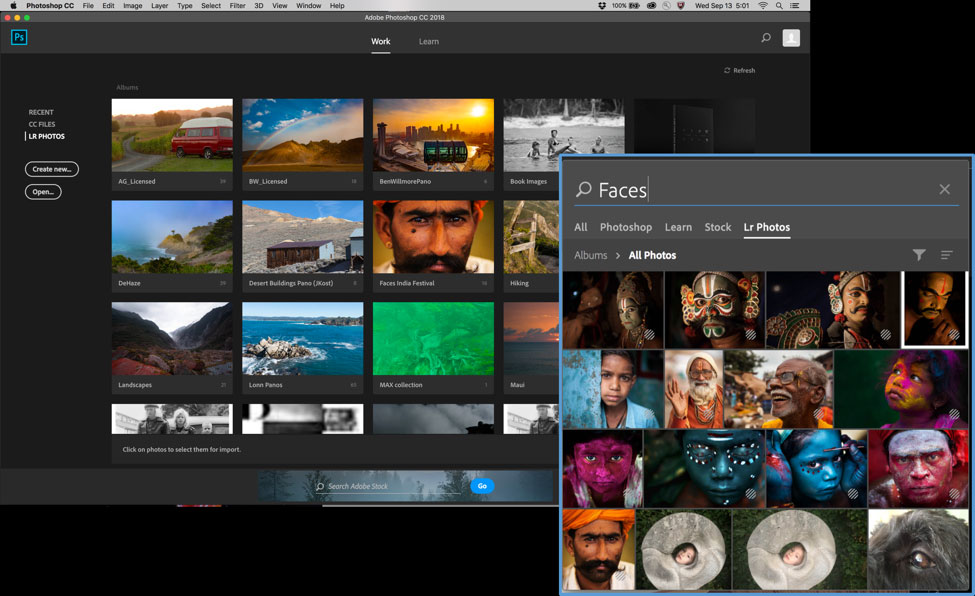Open the BW_Licensed album thumbnail
This screenshot has height=596, width=975.
[303, 135]
